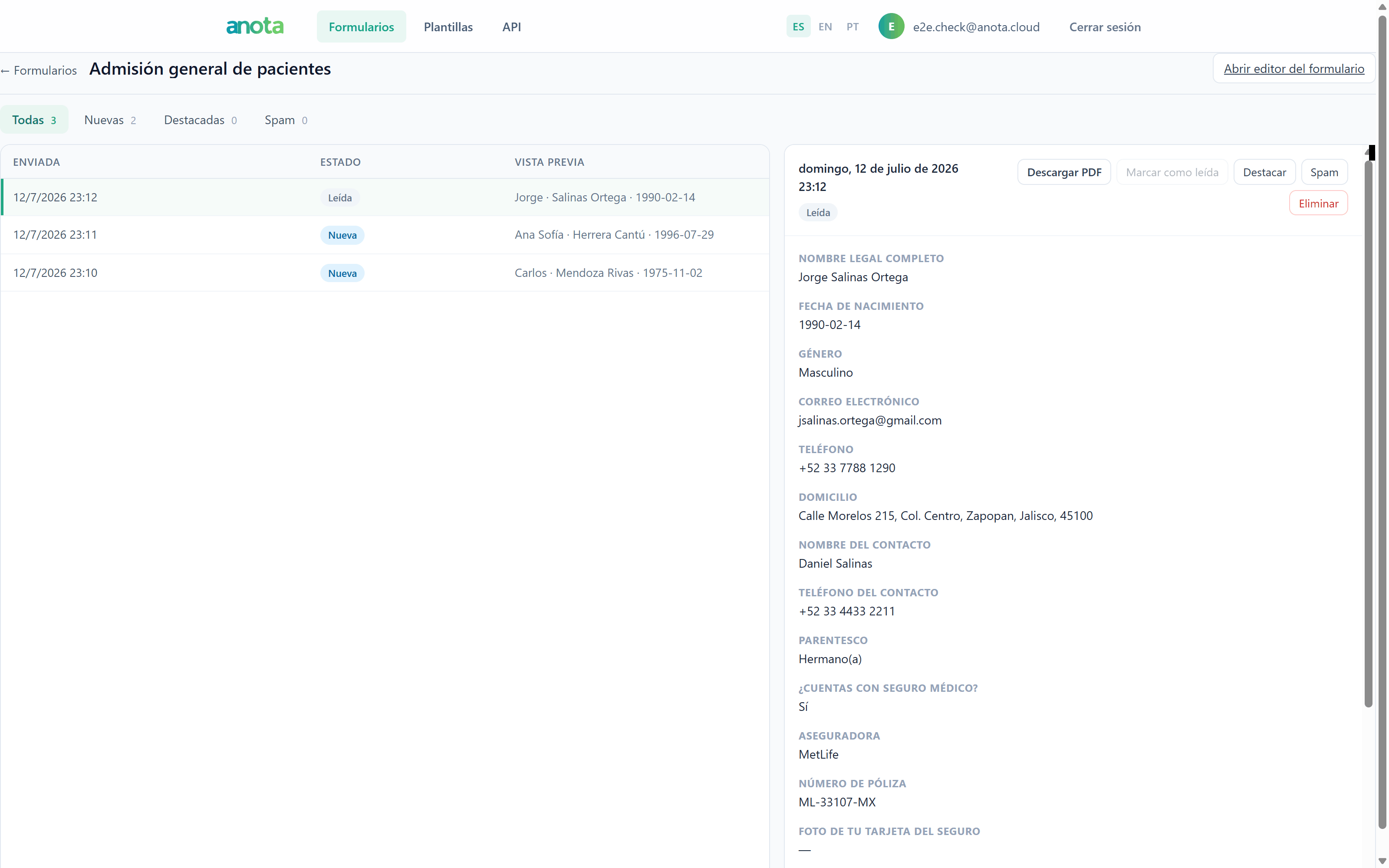
Task: Select submission row 12/7/2026 23:11
Action: (385, 235)
